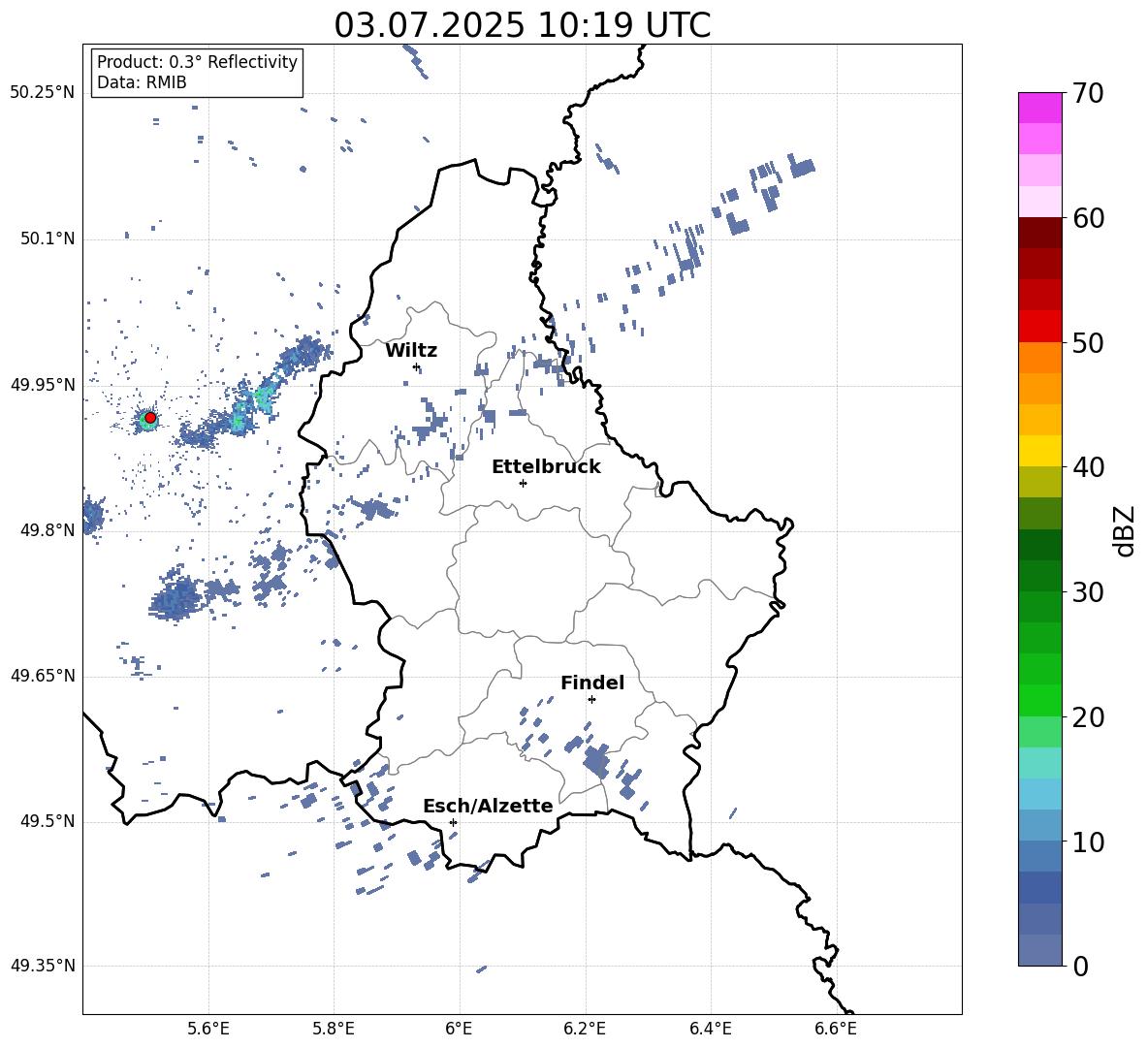Click the yellow swatch just above 40 dBZ

click(1039, 451)
